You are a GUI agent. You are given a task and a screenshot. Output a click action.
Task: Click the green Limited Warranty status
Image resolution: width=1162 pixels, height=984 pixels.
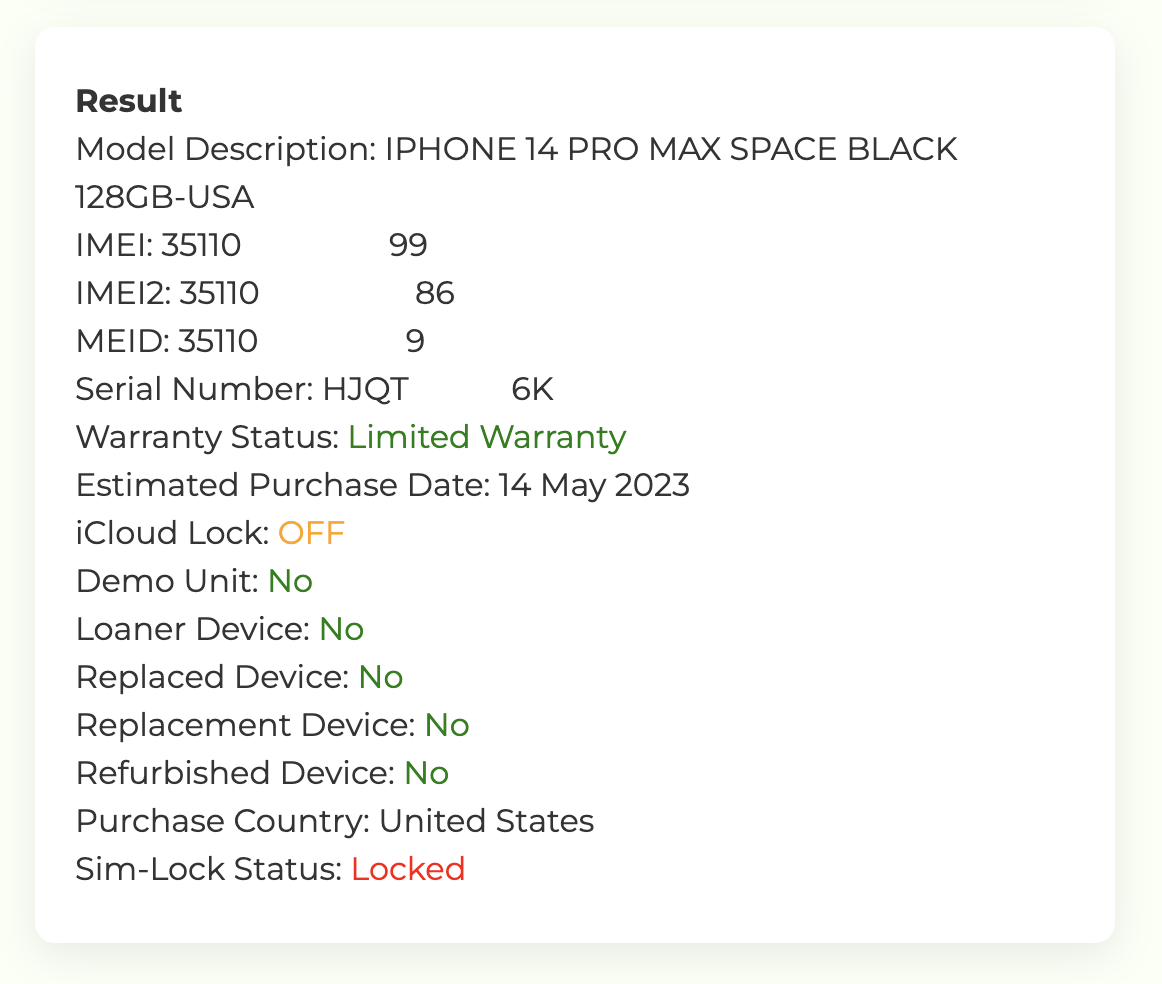pos(487,437)
